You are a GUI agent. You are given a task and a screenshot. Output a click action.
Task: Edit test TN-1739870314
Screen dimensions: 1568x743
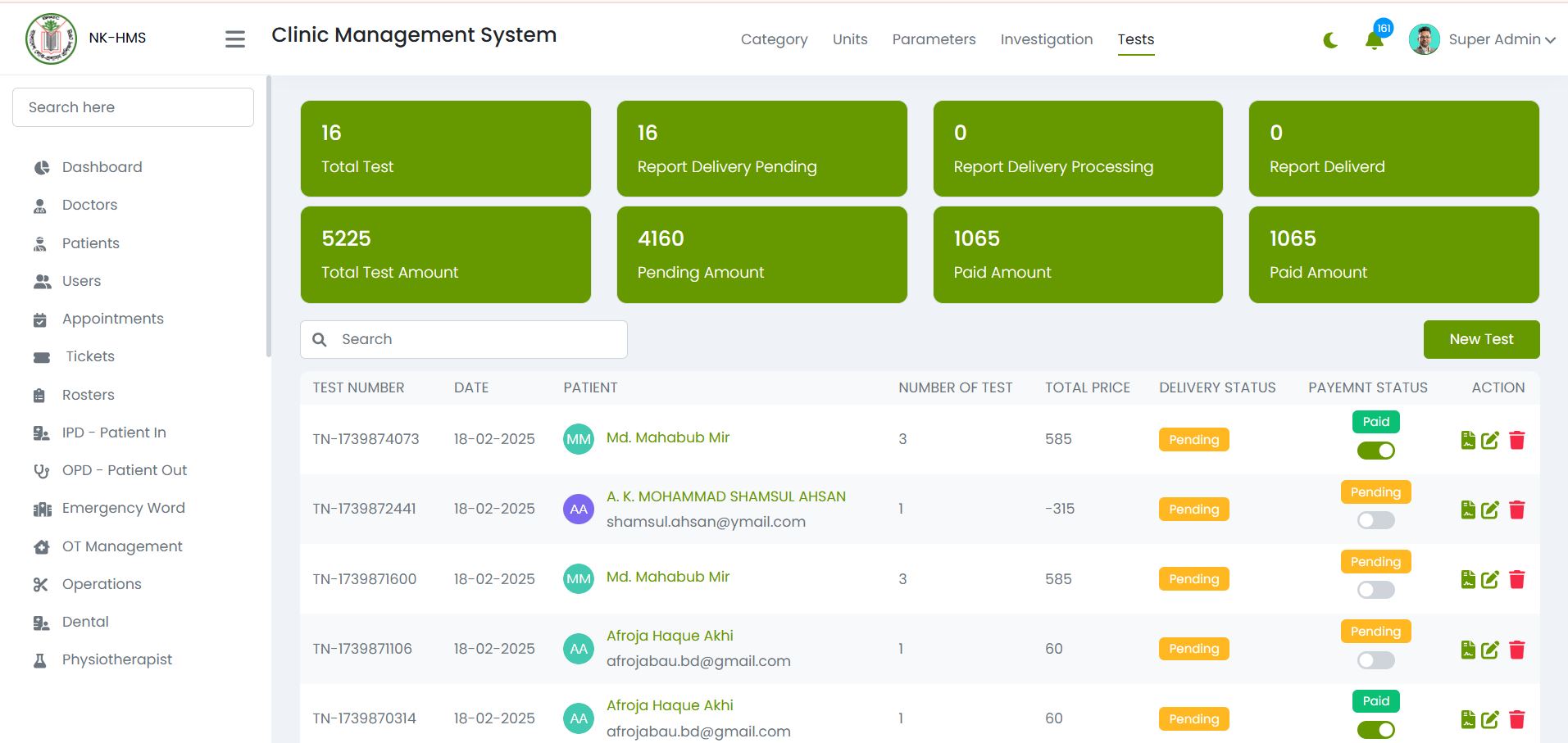(1490, 719)
